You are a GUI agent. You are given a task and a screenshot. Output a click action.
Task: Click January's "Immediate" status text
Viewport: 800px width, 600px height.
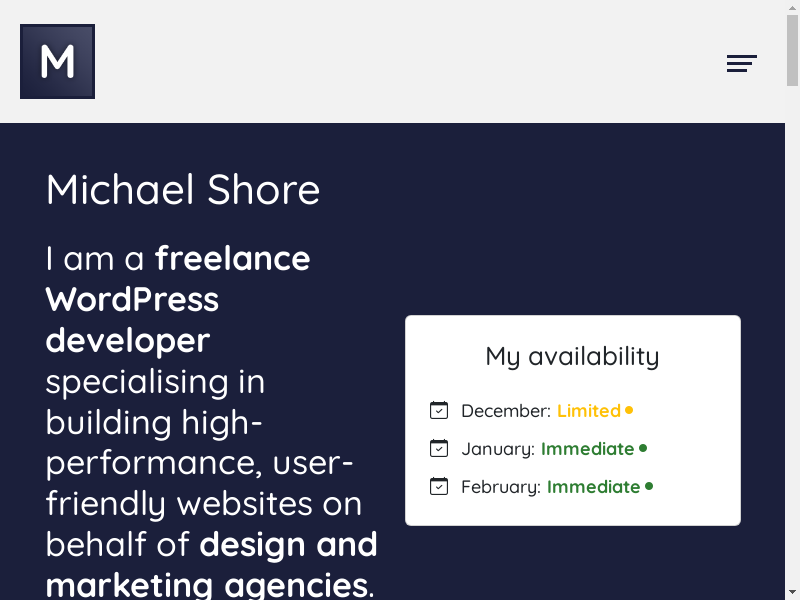pyautogui.click(x=587, y=449)
